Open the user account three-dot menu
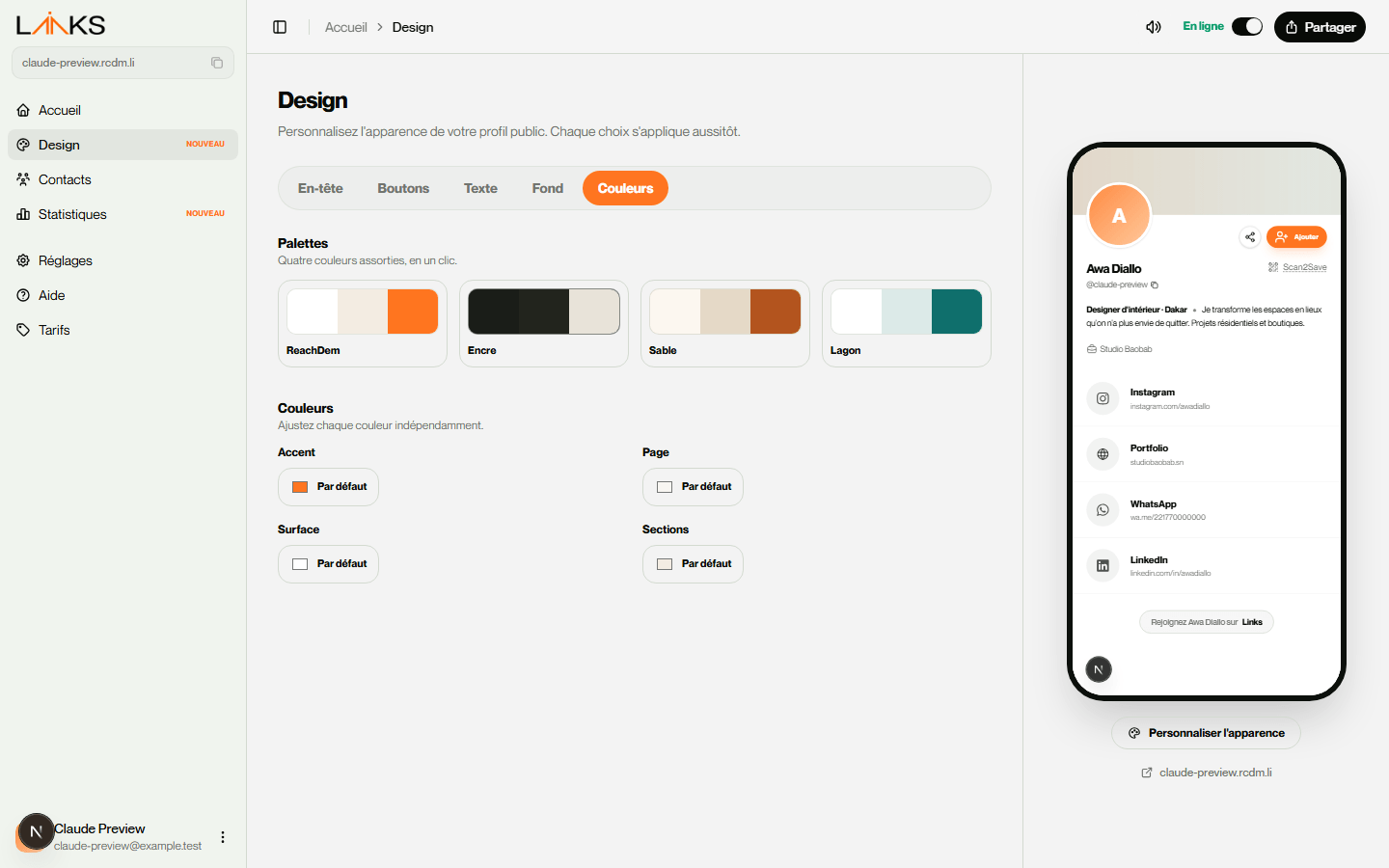Image resolution: width=1389 pixels, height=868 pixels. tap(223, 837)
